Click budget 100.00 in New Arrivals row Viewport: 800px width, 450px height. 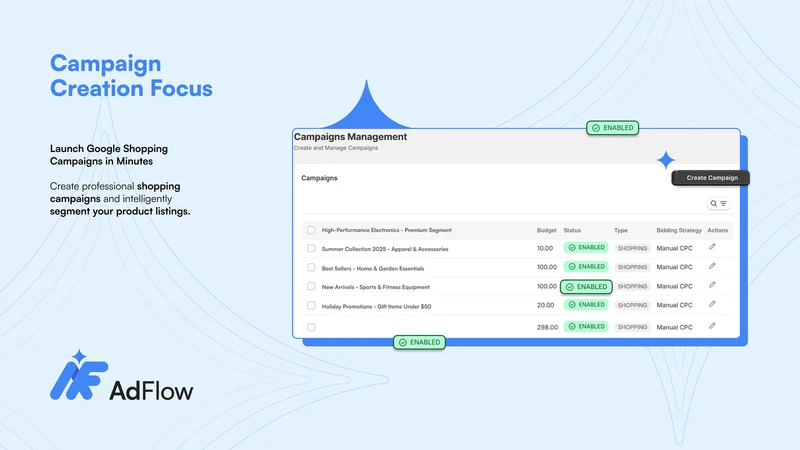pyautogui.click(x=546, y=286)
